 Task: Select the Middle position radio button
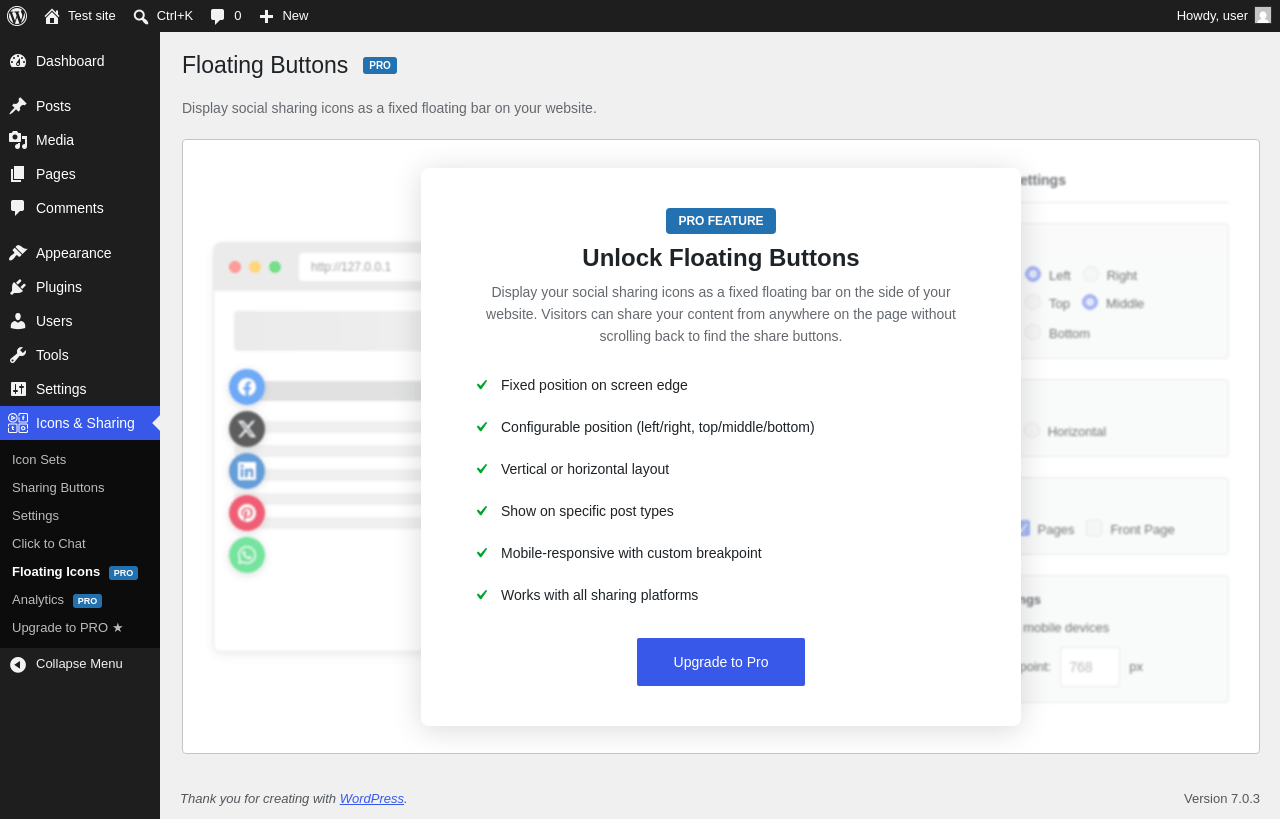coord(1090,302)
